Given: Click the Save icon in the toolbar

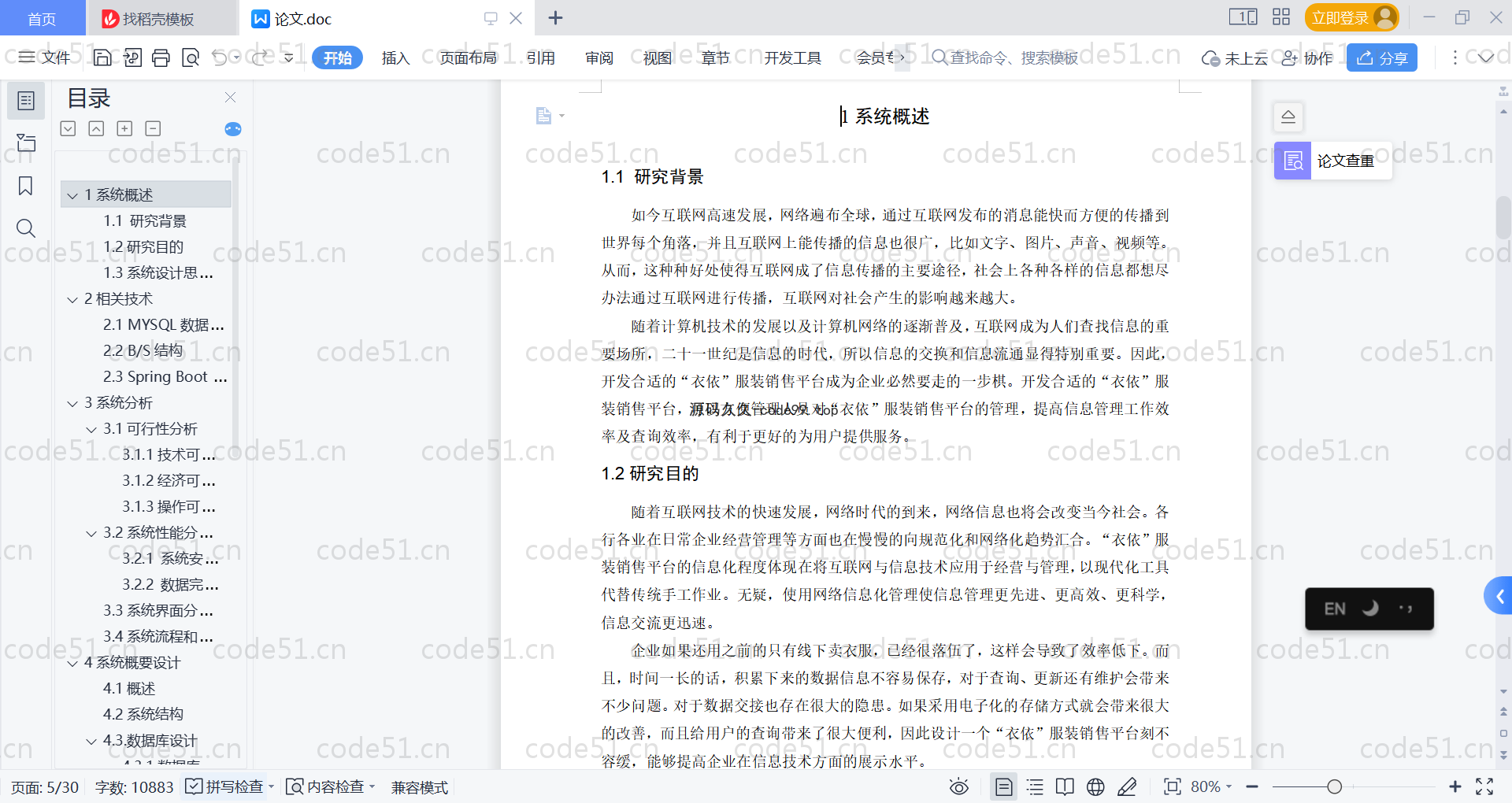Looking at the screenshot, I should 102,57.
